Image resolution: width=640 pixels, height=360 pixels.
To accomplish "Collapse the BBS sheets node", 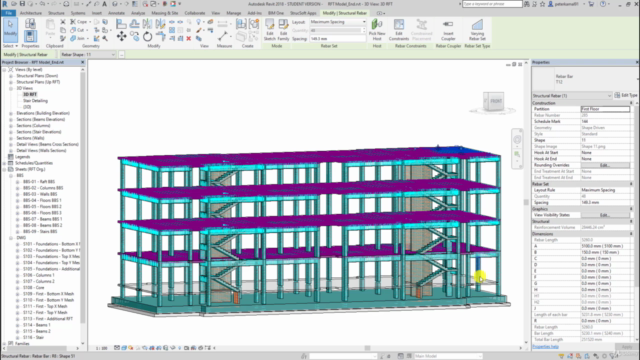I will tap(11, 176).
